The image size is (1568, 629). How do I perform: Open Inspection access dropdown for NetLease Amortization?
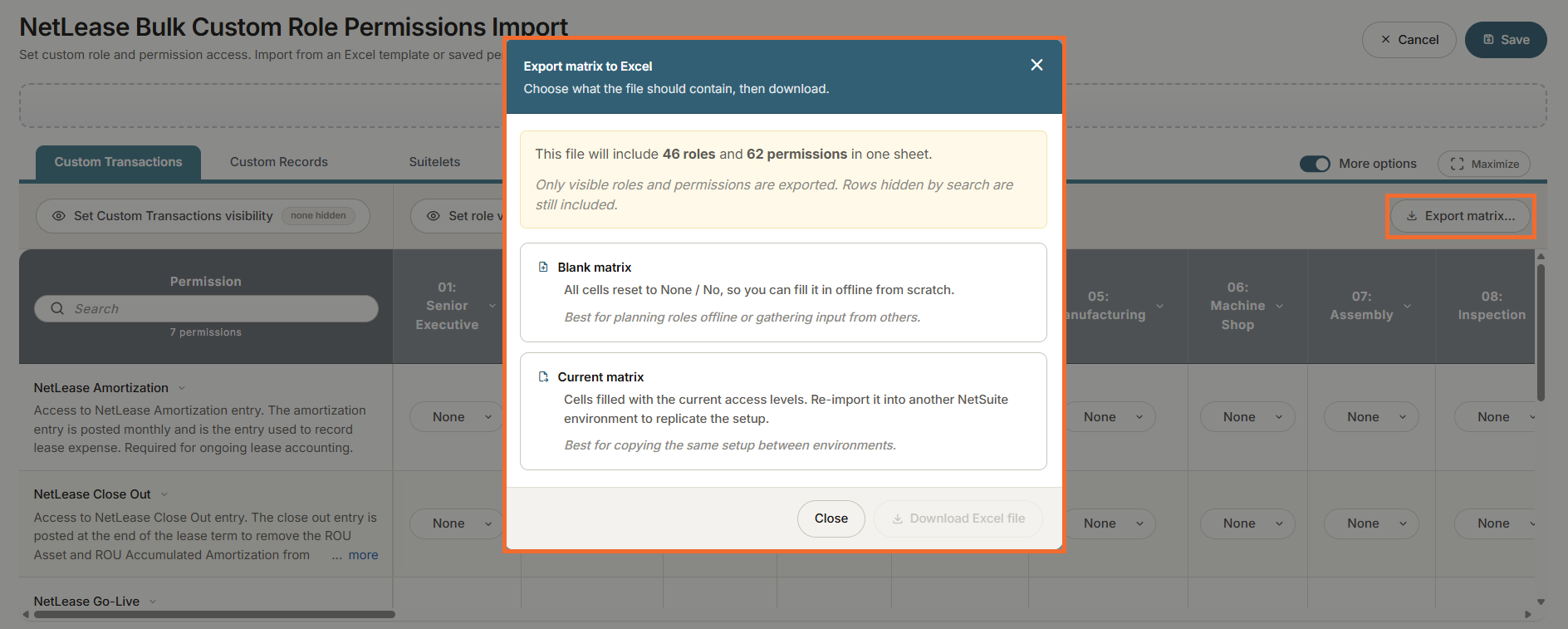pyautogui.click(x=1496, y=417)
